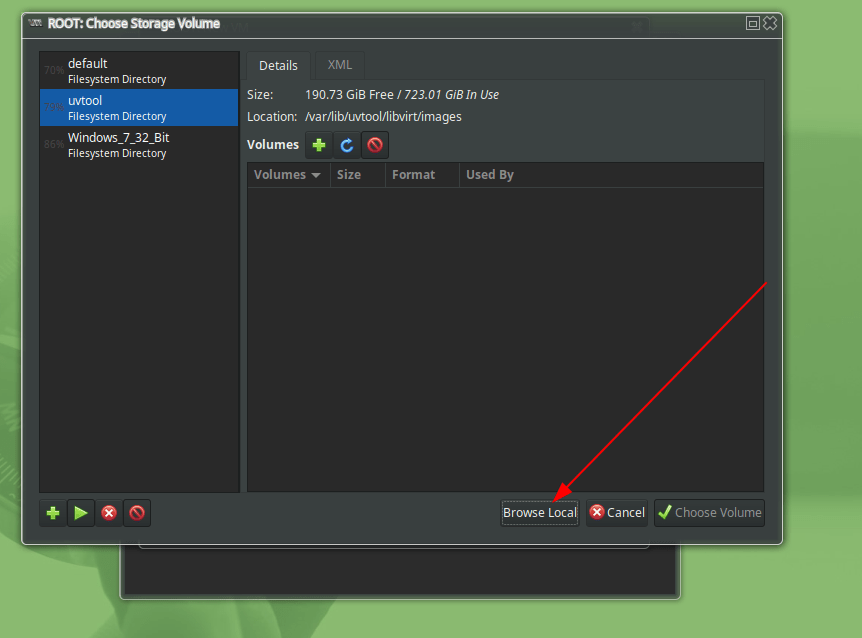The image size is (862, 638).
Task: Click the Choose Volume button
Action: 709,513
